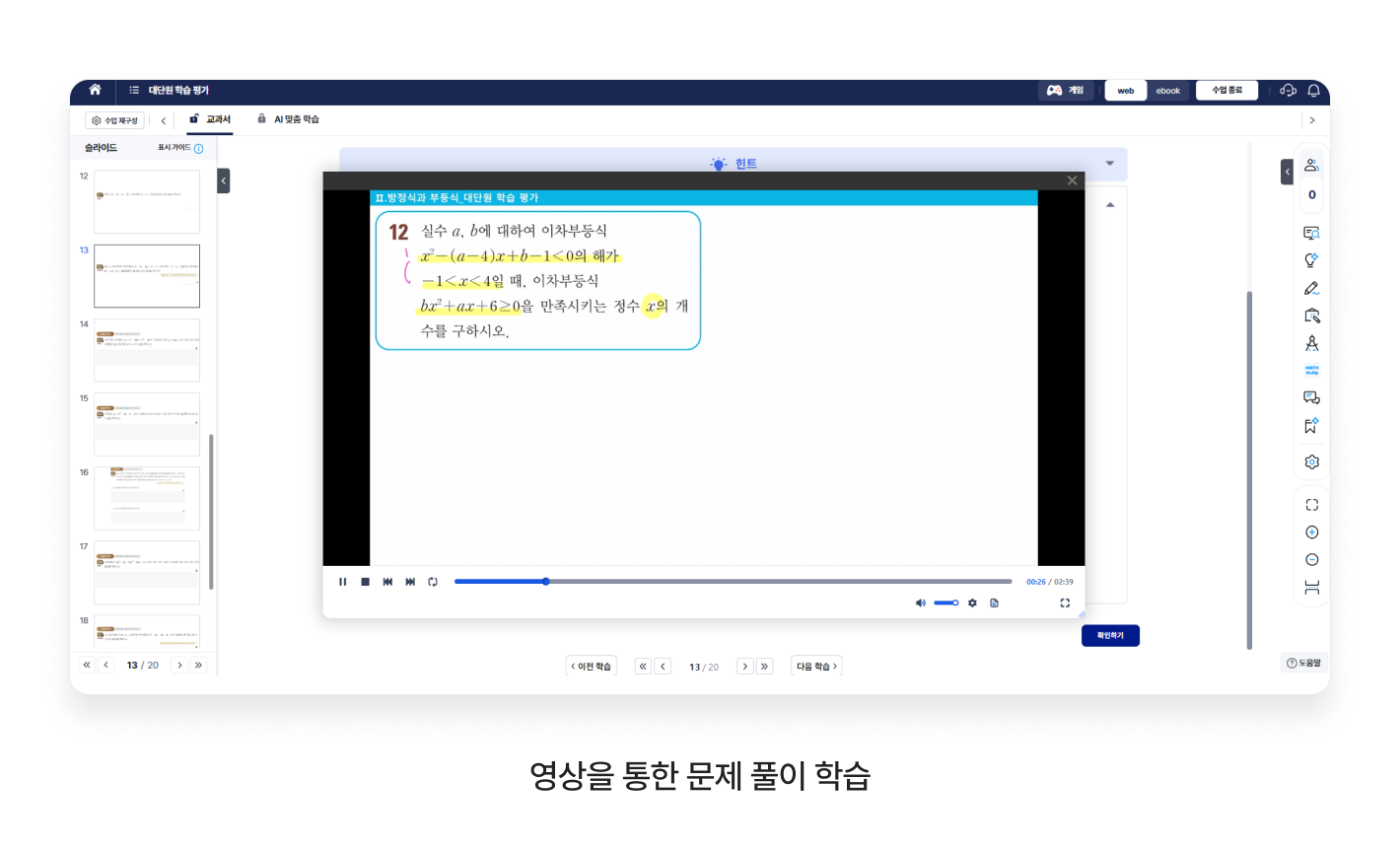Pause the video playback
The width and height of the screenshot is (1400, 851).
click(x=343, y=582)
